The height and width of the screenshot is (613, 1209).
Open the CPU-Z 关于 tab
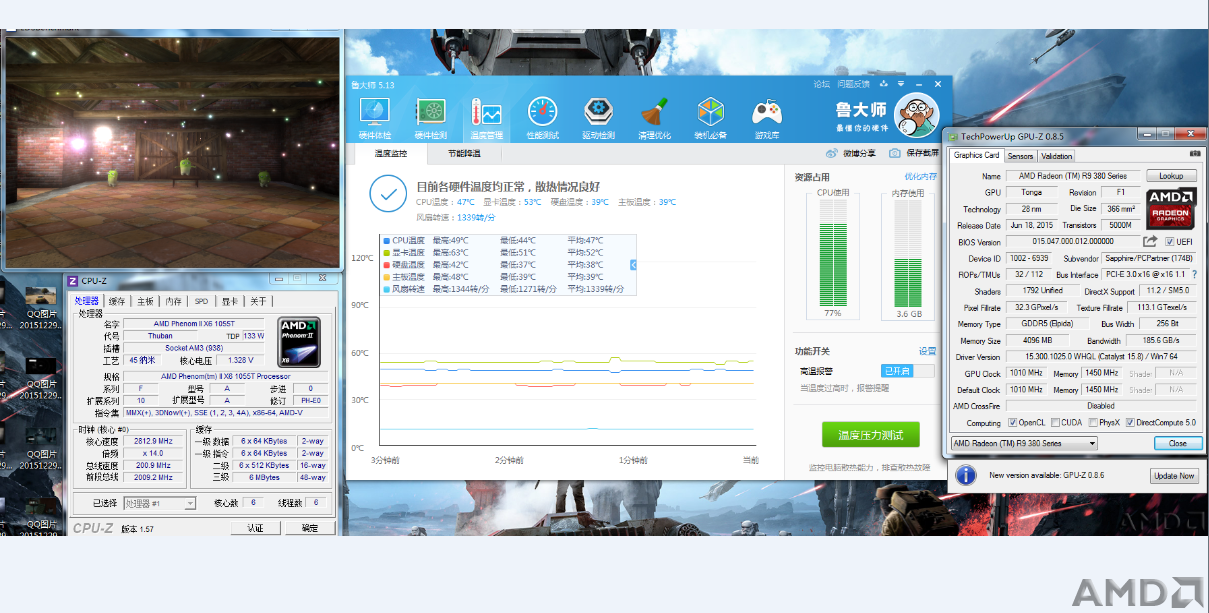258,301
